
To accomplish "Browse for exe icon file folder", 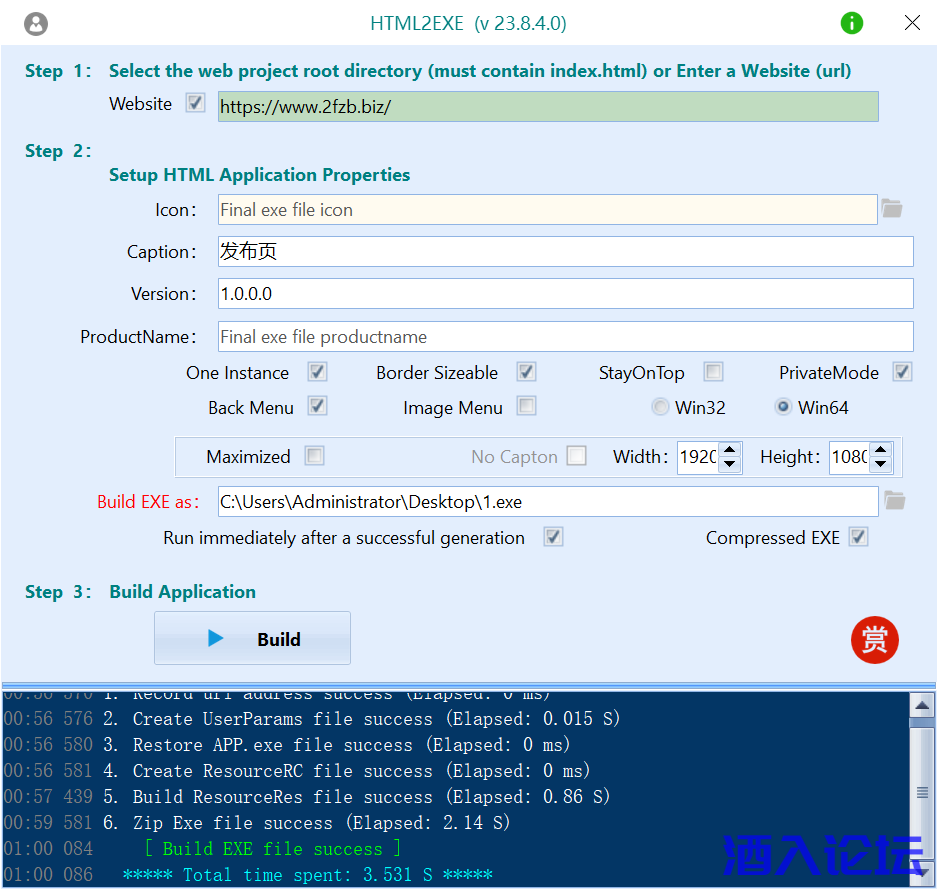I will pyautogui.click(x=892, y=209).
